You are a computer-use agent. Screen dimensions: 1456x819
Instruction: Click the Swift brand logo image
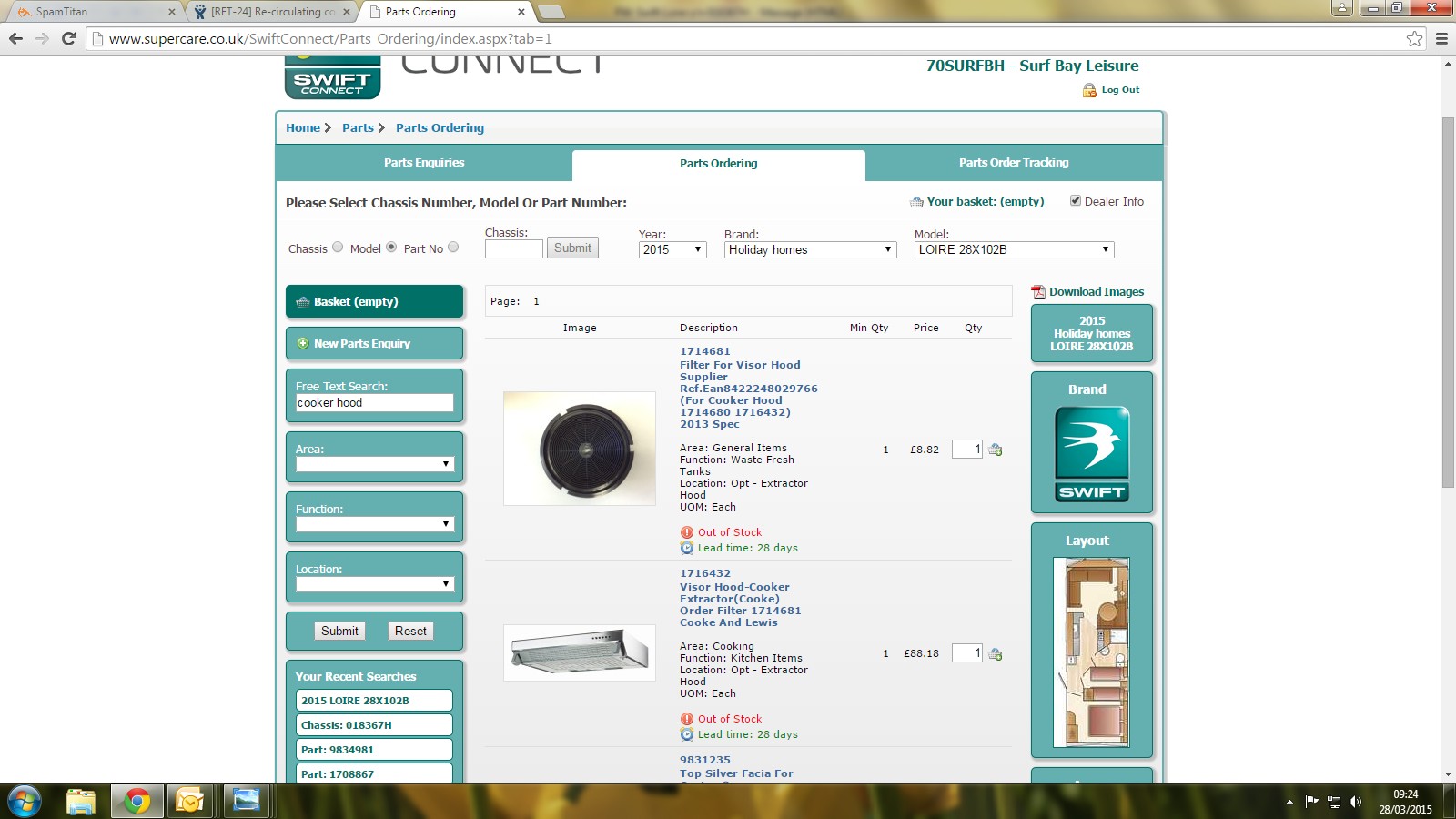(x=1092, y=454)
